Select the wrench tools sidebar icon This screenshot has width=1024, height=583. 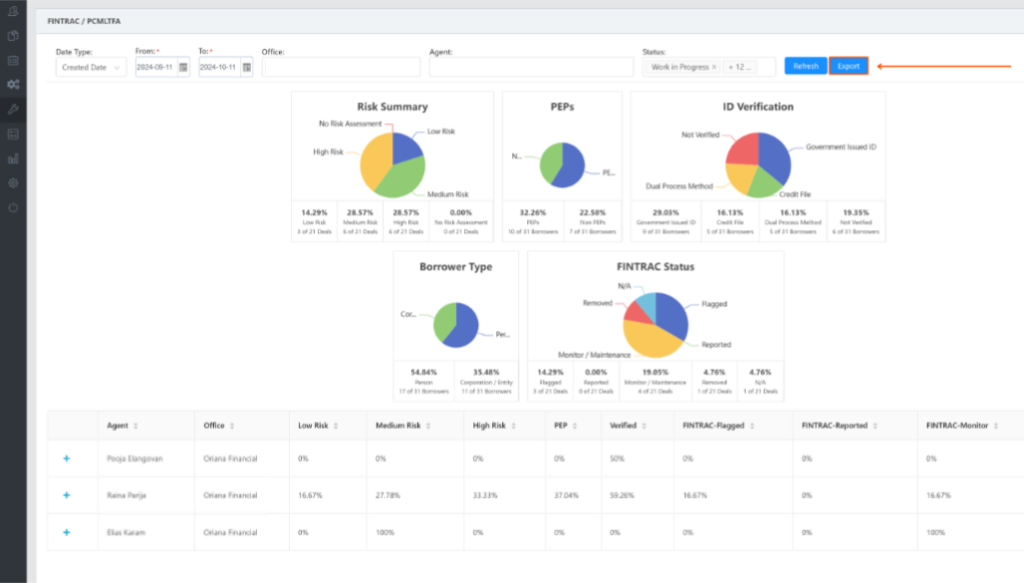point(13,109)
